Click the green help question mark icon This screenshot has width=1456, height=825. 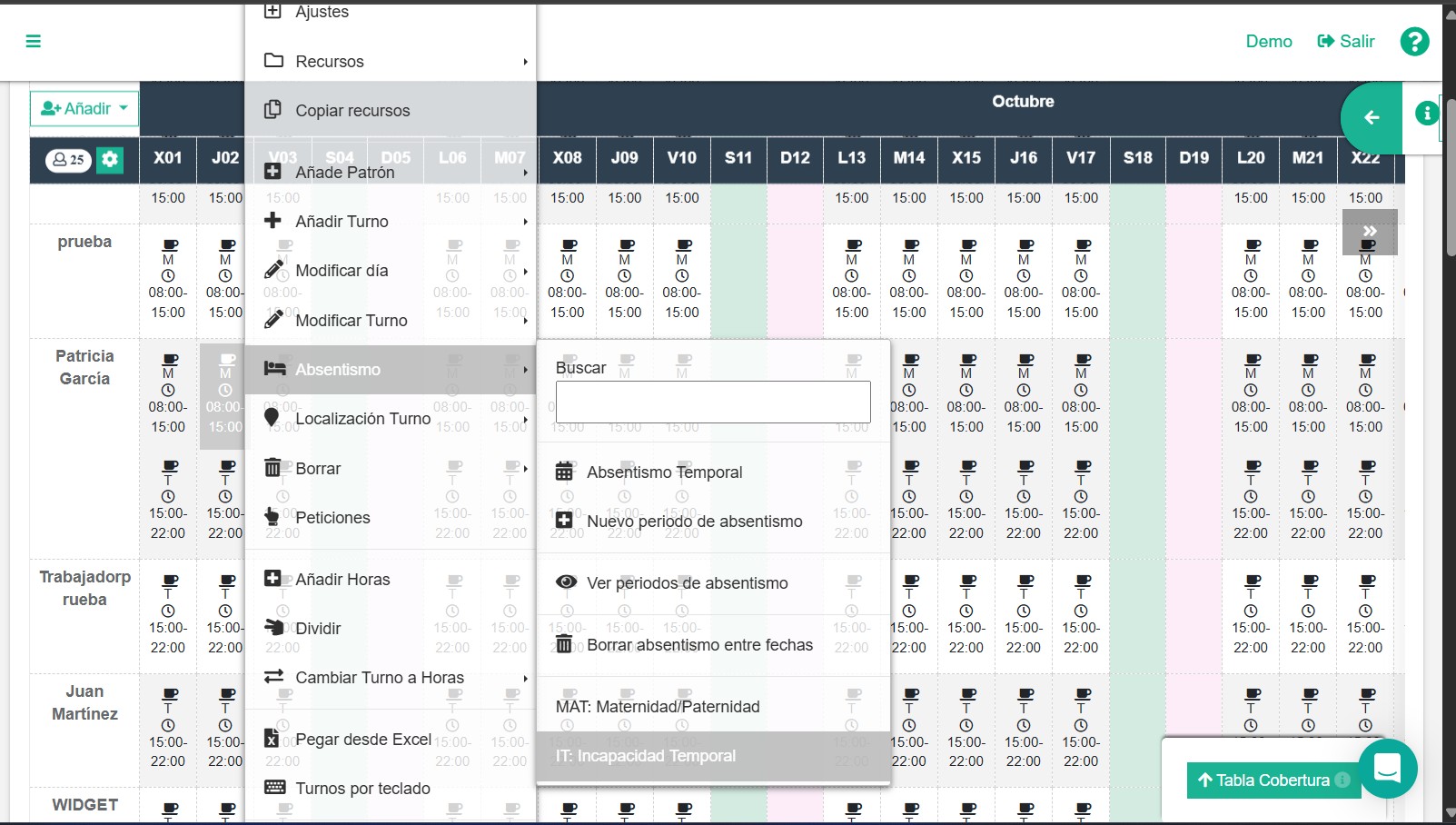point(1414,41)
